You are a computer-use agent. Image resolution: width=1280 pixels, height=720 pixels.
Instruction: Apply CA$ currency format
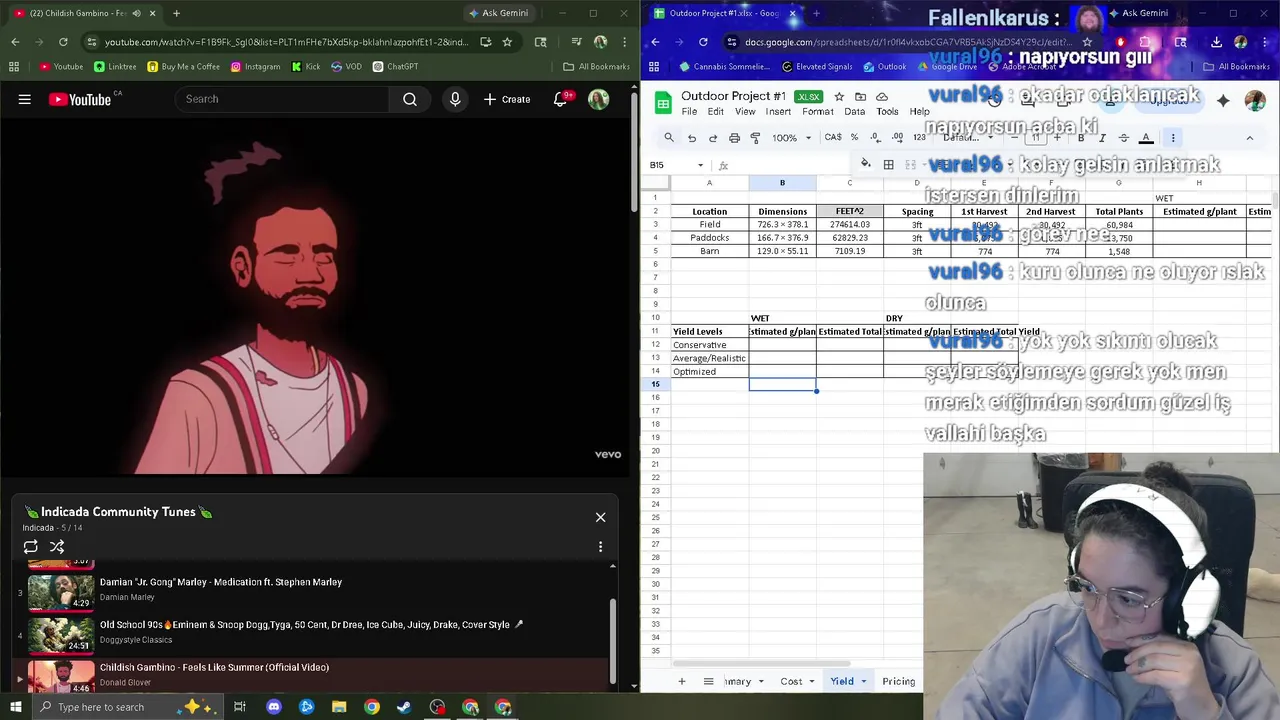pos(833,138)
